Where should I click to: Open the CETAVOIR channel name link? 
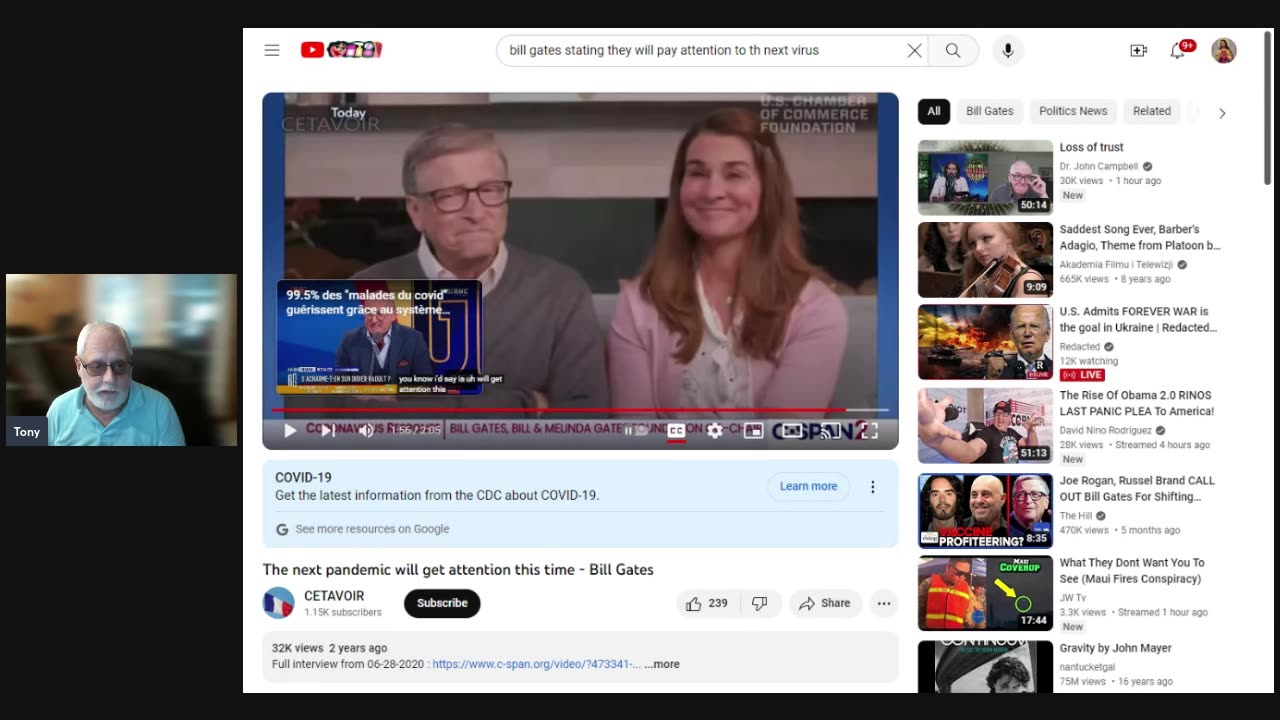click(334, 596)
